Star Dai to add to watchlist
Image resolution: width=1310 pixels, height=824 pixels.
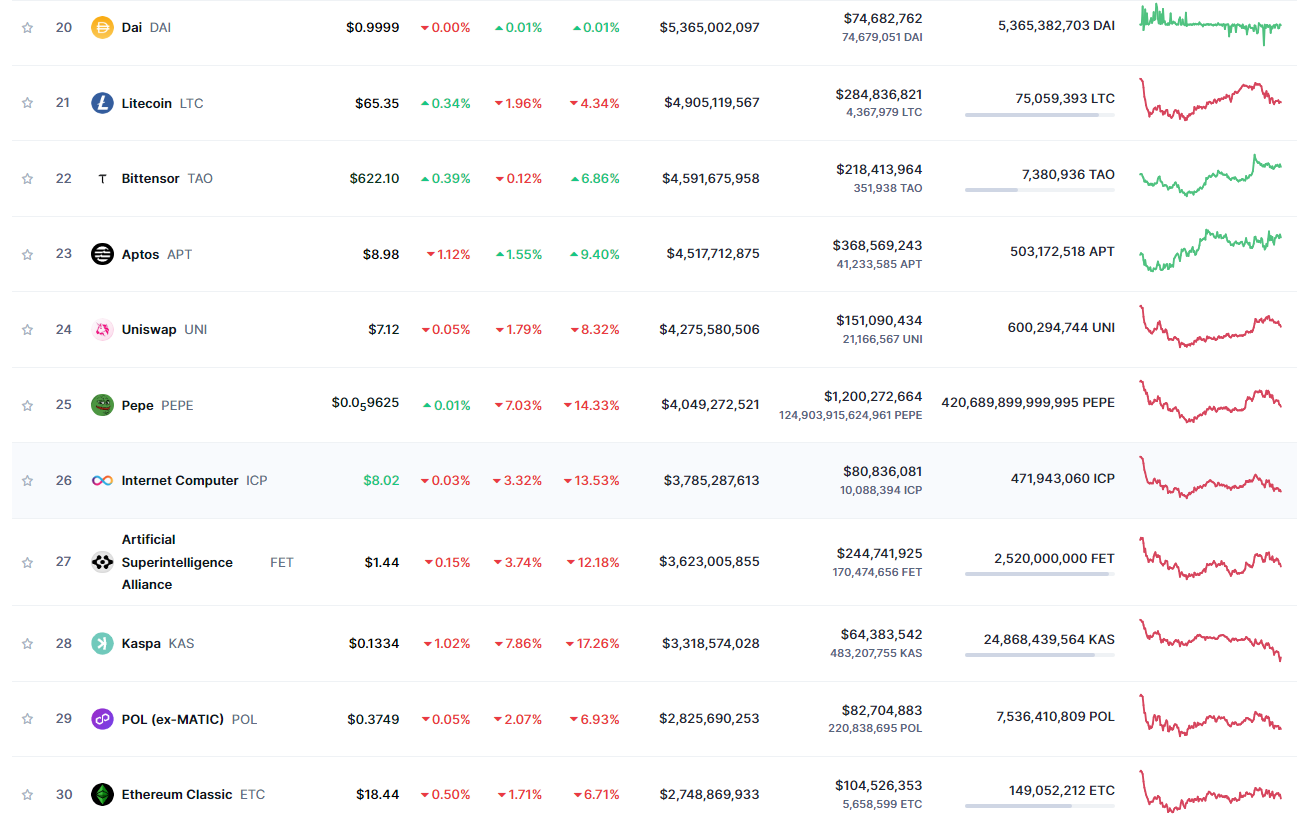(27, 27)
